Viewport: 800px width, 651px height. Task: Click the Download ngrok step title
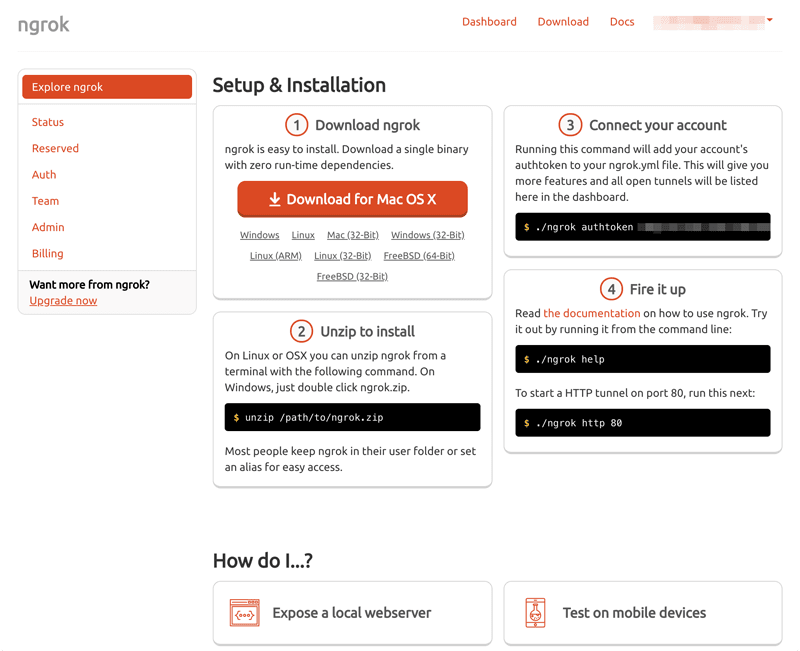click(367, 125)
